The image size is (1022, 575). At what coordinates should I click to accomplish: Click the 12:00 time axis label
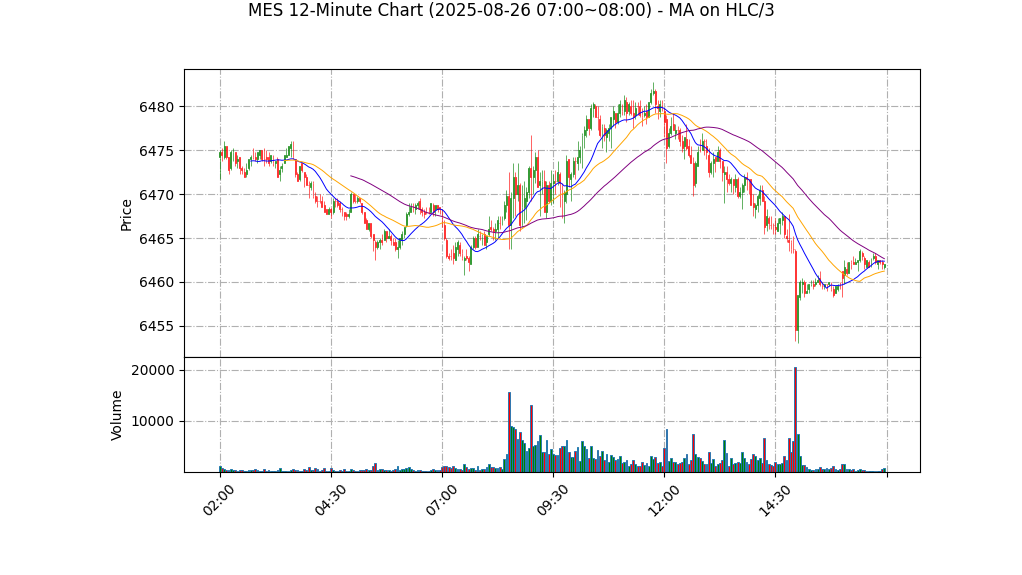(662, 500)
